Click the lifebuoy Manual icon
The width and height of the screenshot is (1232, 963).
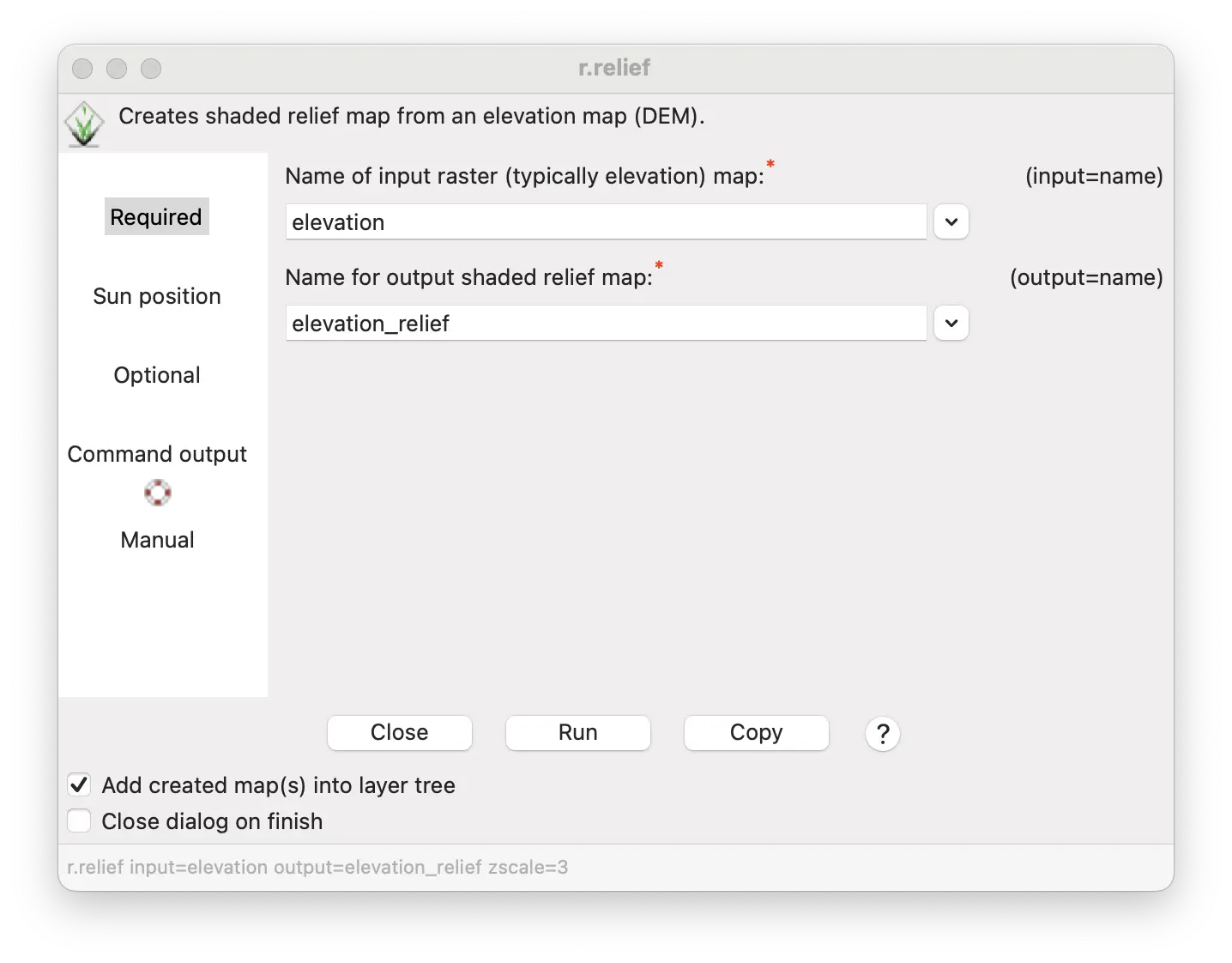(x=158, y=493)
